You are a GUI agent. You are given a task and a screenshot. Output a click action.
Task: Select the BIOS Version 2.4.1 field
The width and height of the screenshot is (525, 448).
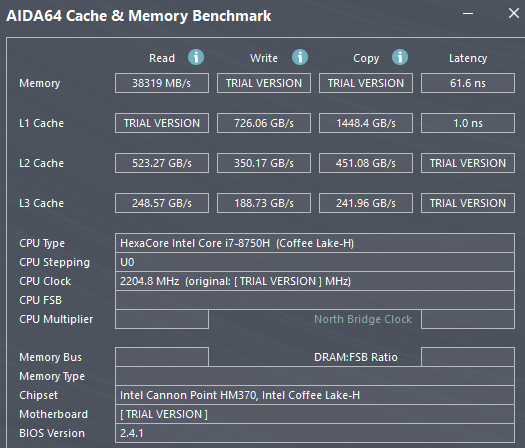315,433
